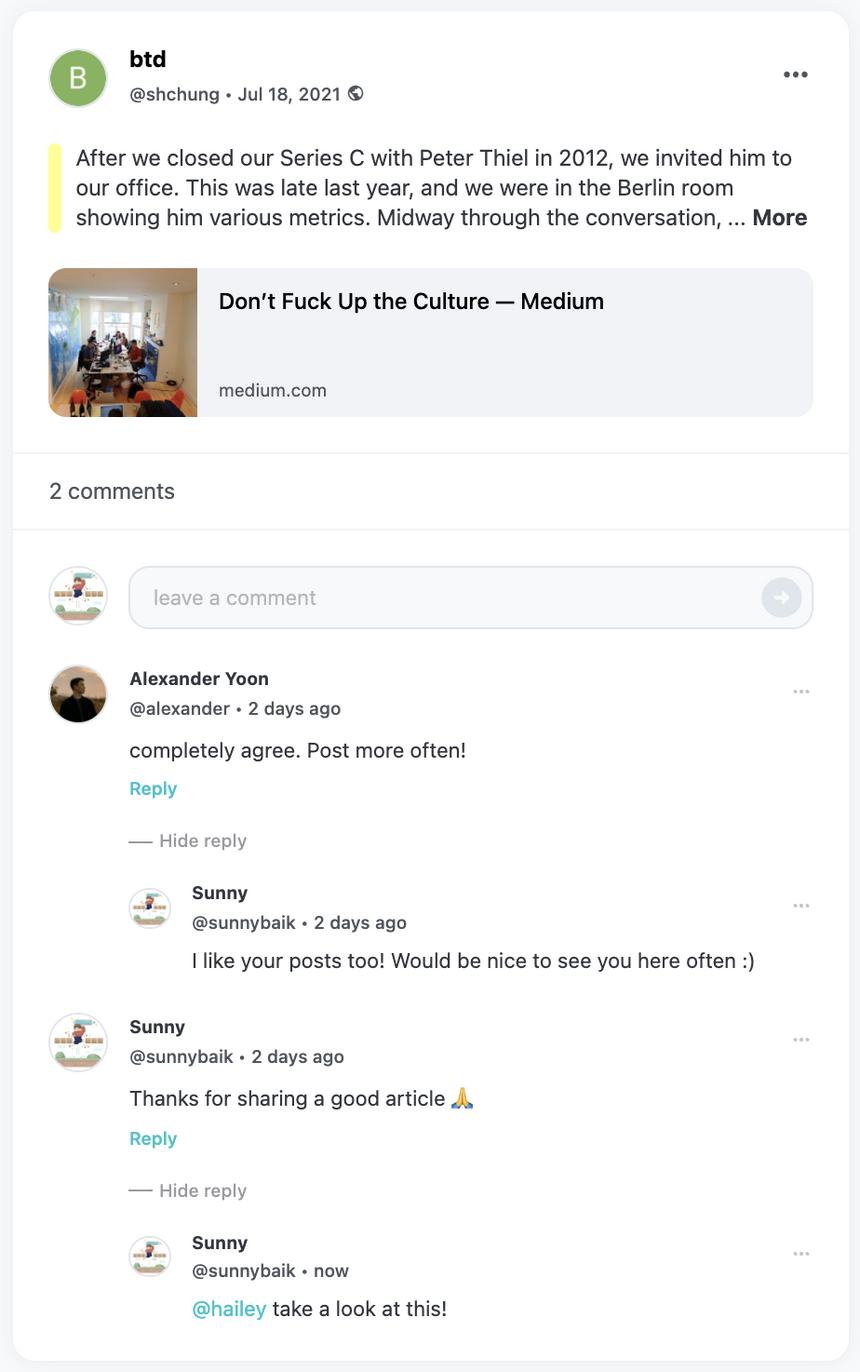Screen dimensions: 860x1372
Task: Open the ellipsis menu on Sunny's second comment
Action: click(x=800, y=1039)
